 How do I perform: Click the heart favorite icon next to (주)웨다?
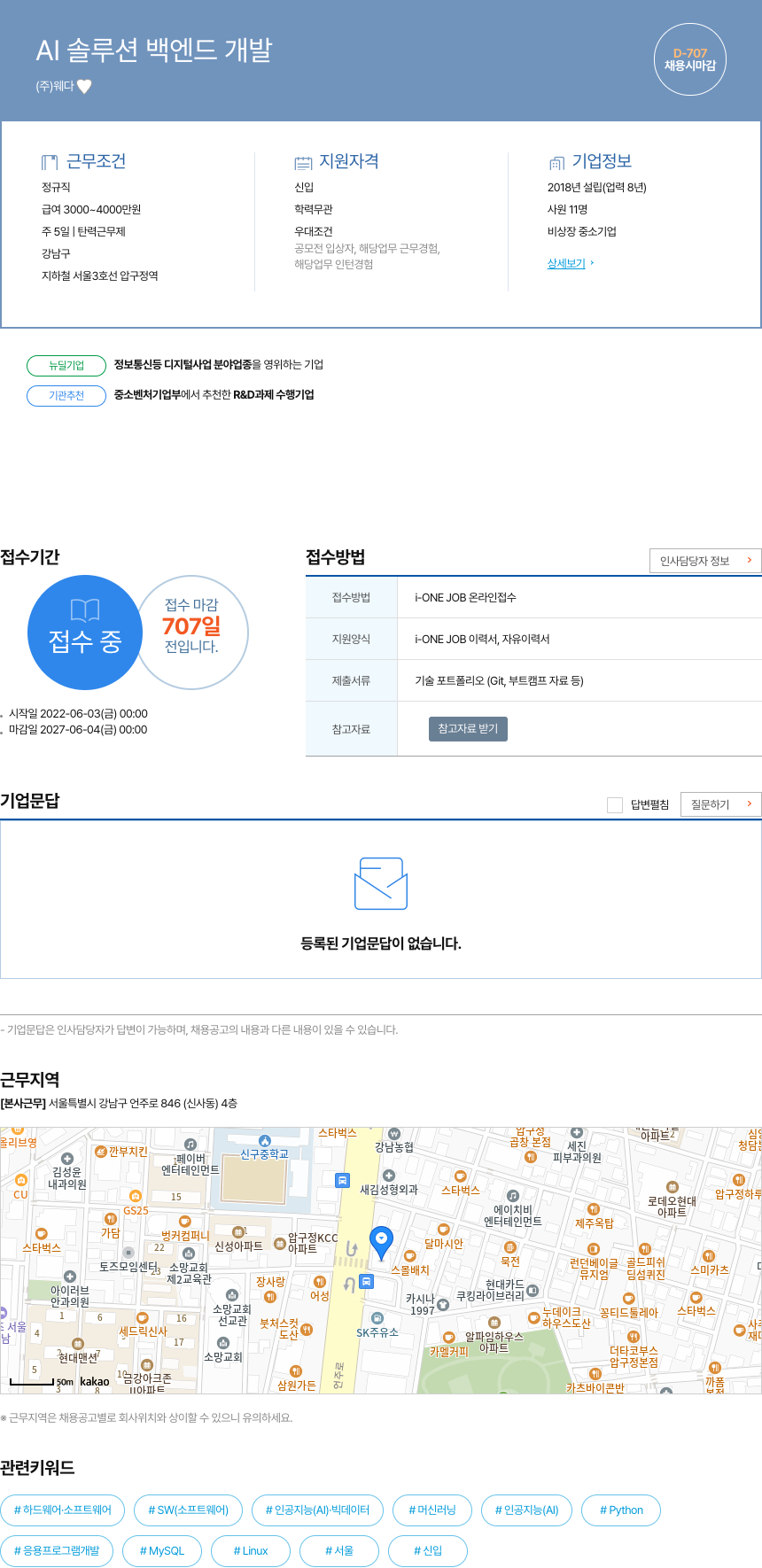coord(84,86)
